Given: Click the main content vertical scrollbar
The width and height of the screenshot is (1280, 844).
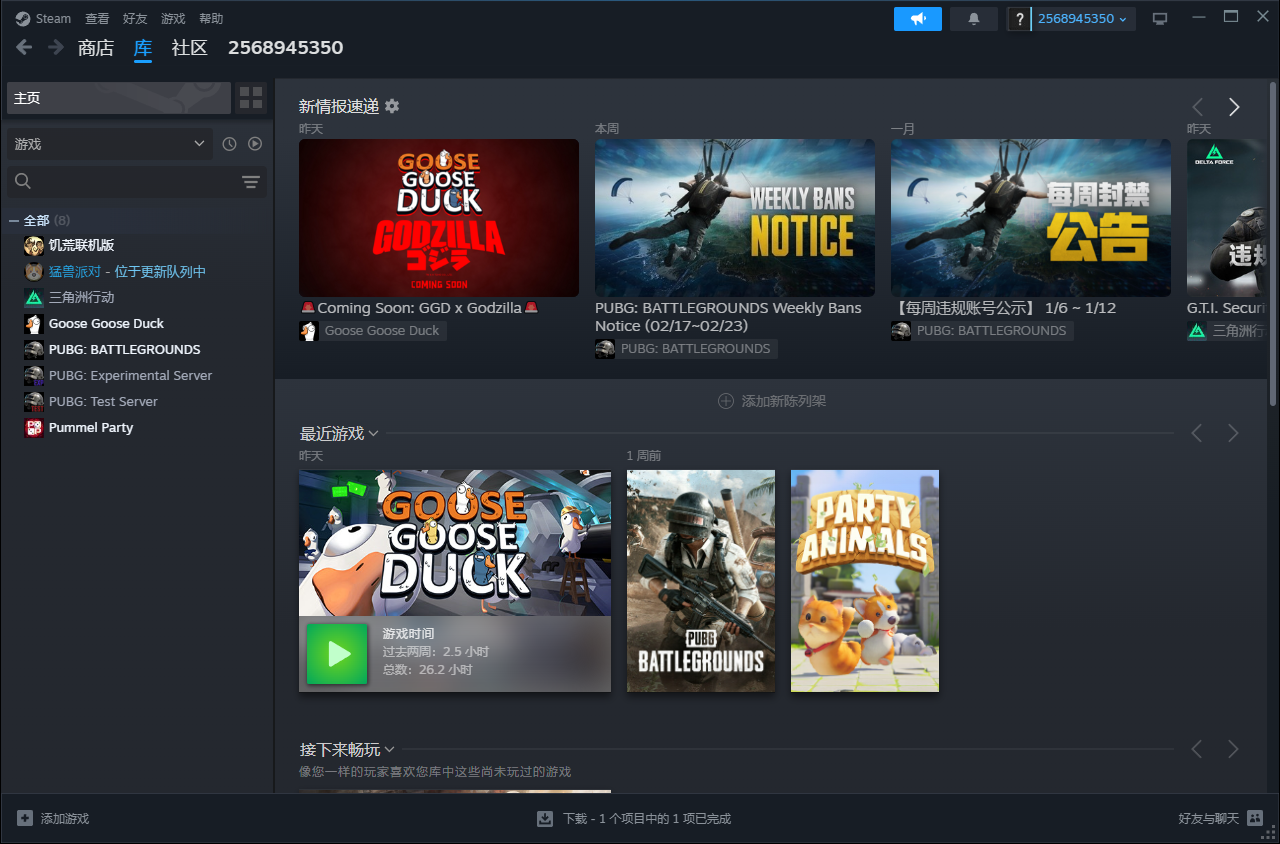Looking at the screenshot, I should tap(1273, 242).
